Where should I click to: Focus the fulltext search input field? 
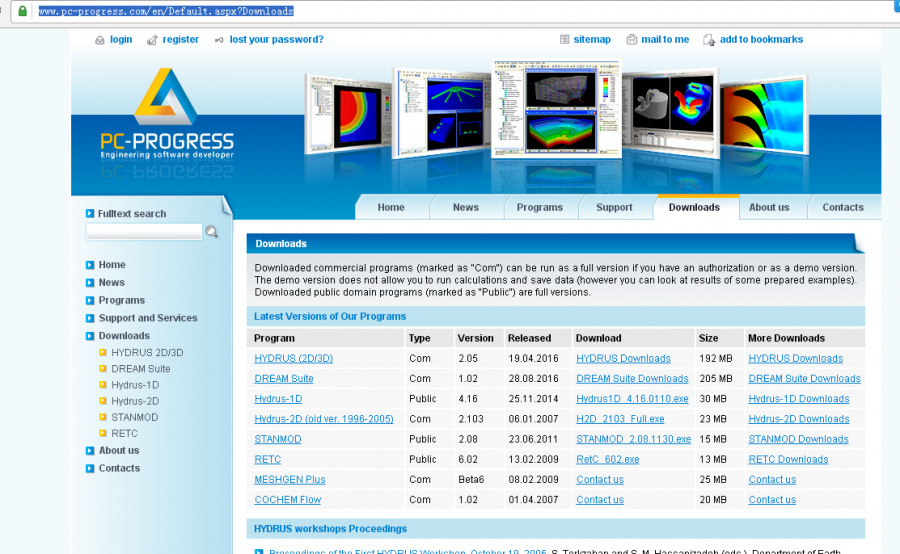click(144, 232)
